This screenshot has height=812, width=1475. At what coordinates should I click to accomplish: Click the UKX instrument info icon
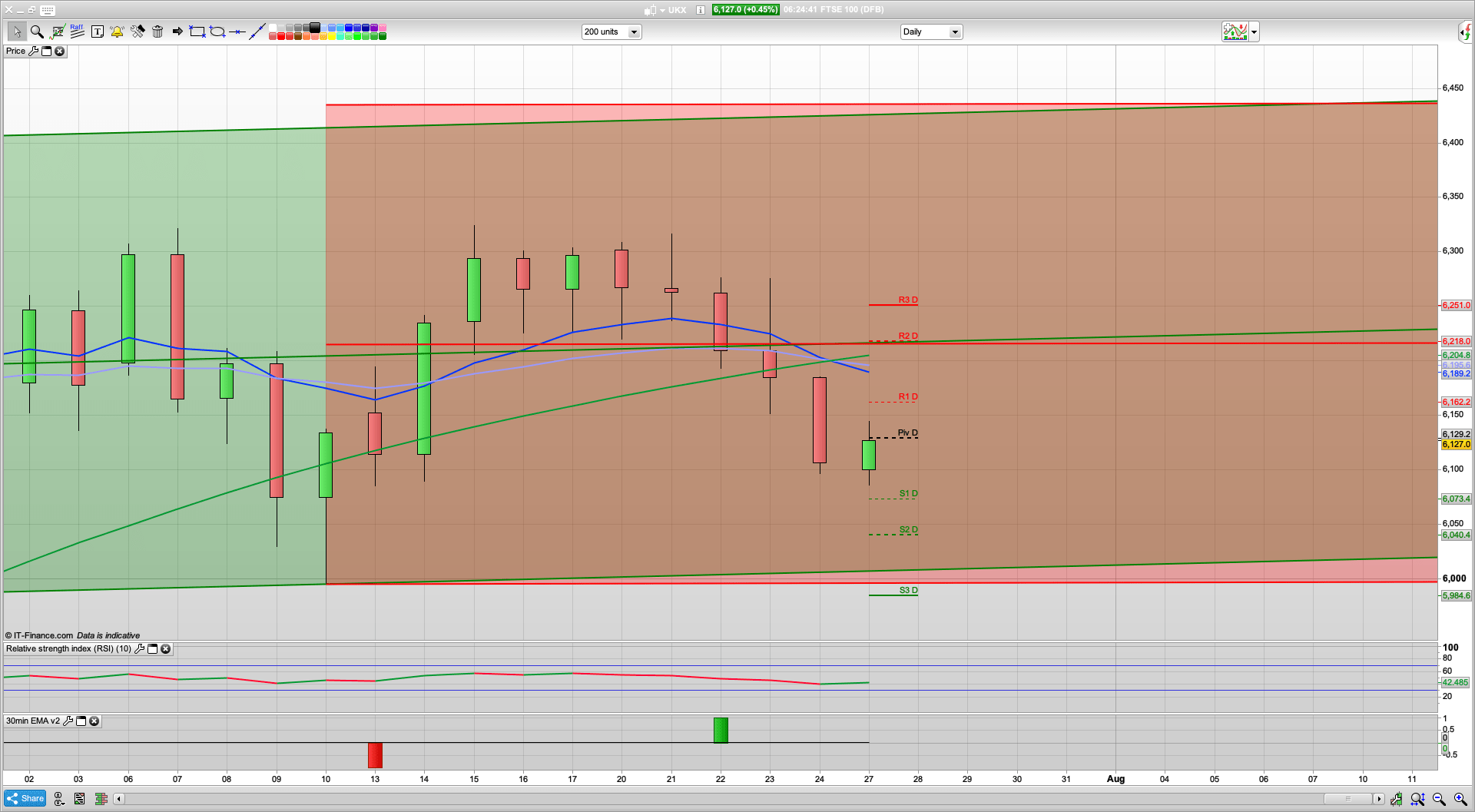pyautogui.click(x=699, y=10)
